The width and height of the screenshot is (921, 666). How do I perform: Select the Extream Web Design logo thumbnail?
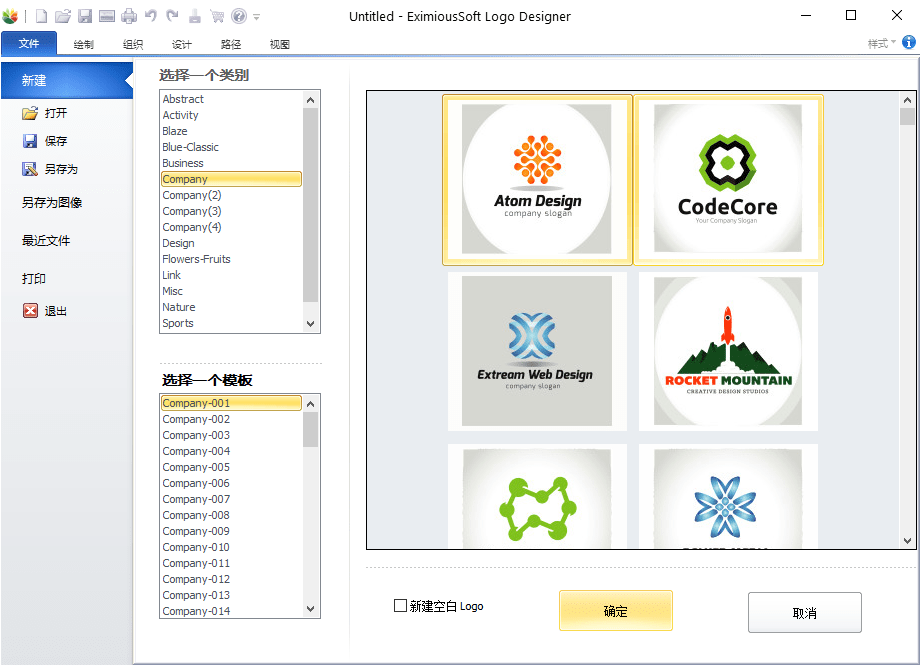point(537,351)
